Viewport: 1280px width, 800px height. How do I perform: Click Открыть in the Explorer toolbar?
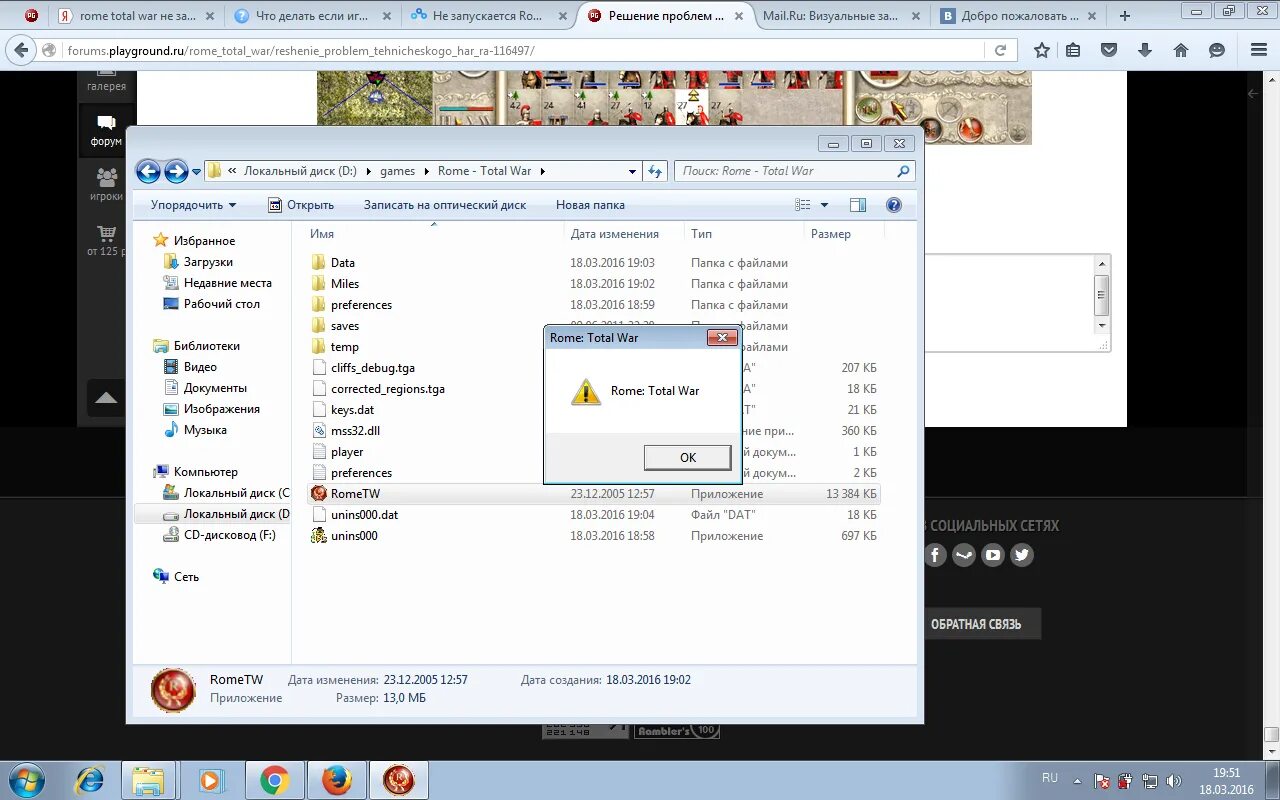click(301, 205)
